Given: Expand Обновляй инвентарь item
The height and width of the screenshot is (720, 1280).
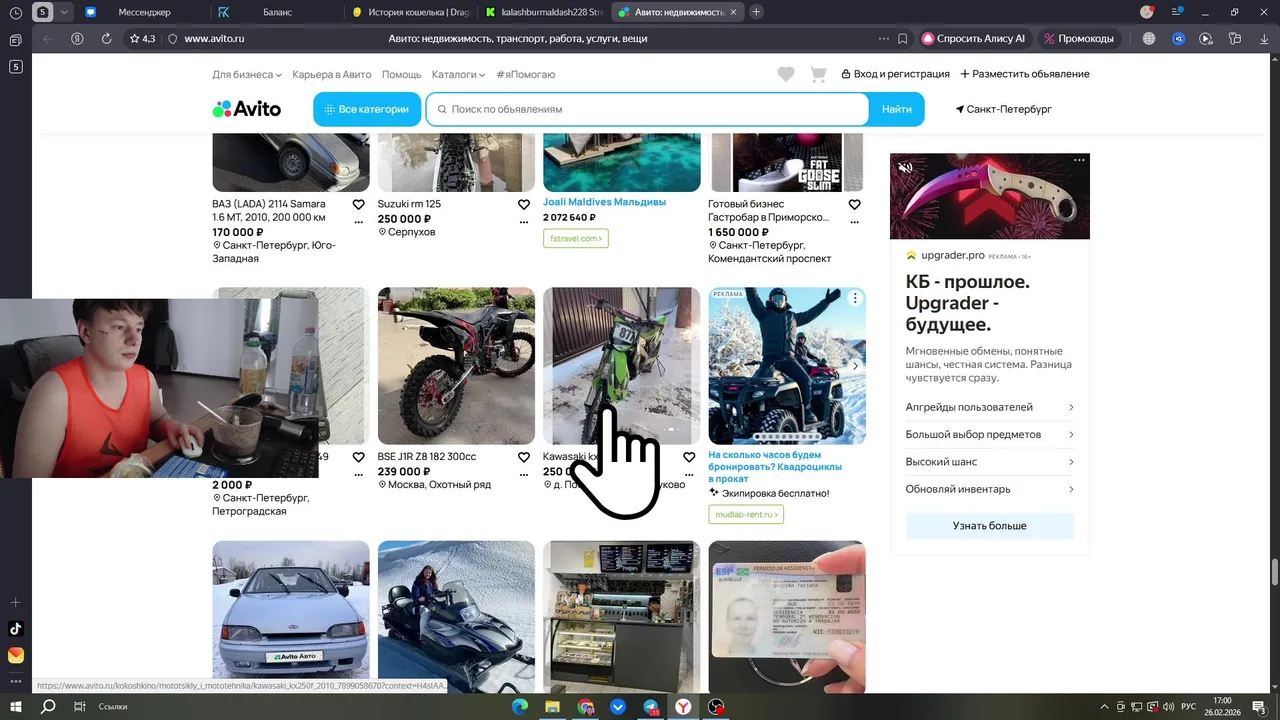Looking at the screenshot, I should 989,489.
